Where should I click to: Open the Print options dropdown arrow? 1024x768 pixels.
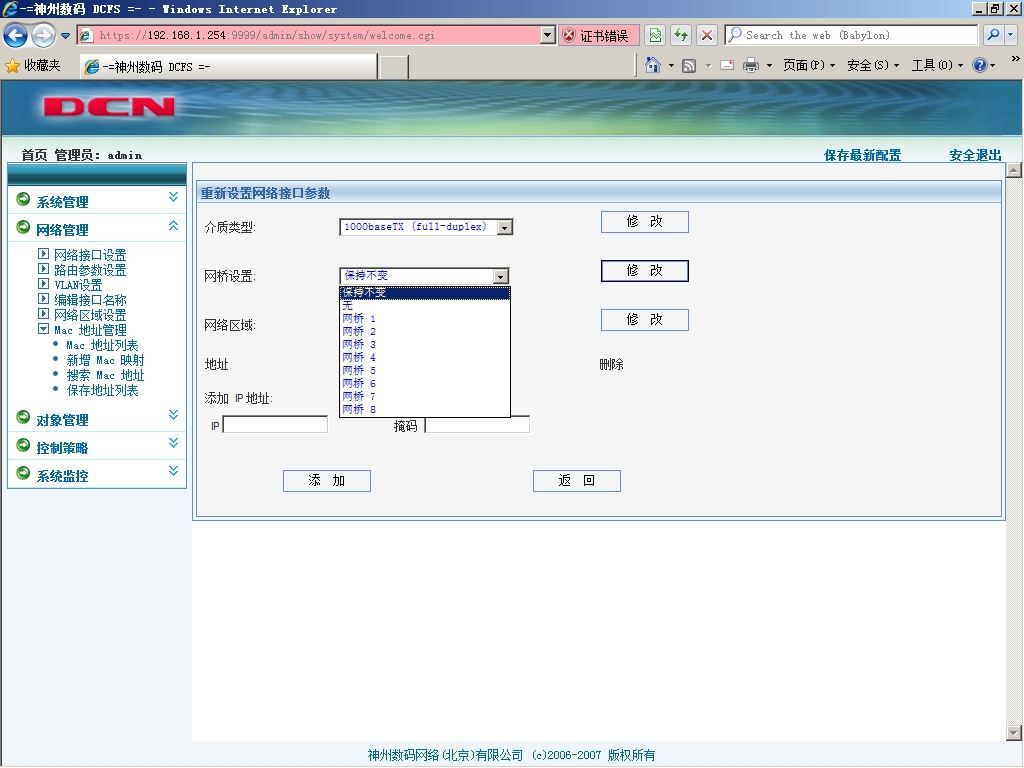(x=769, y=65)
